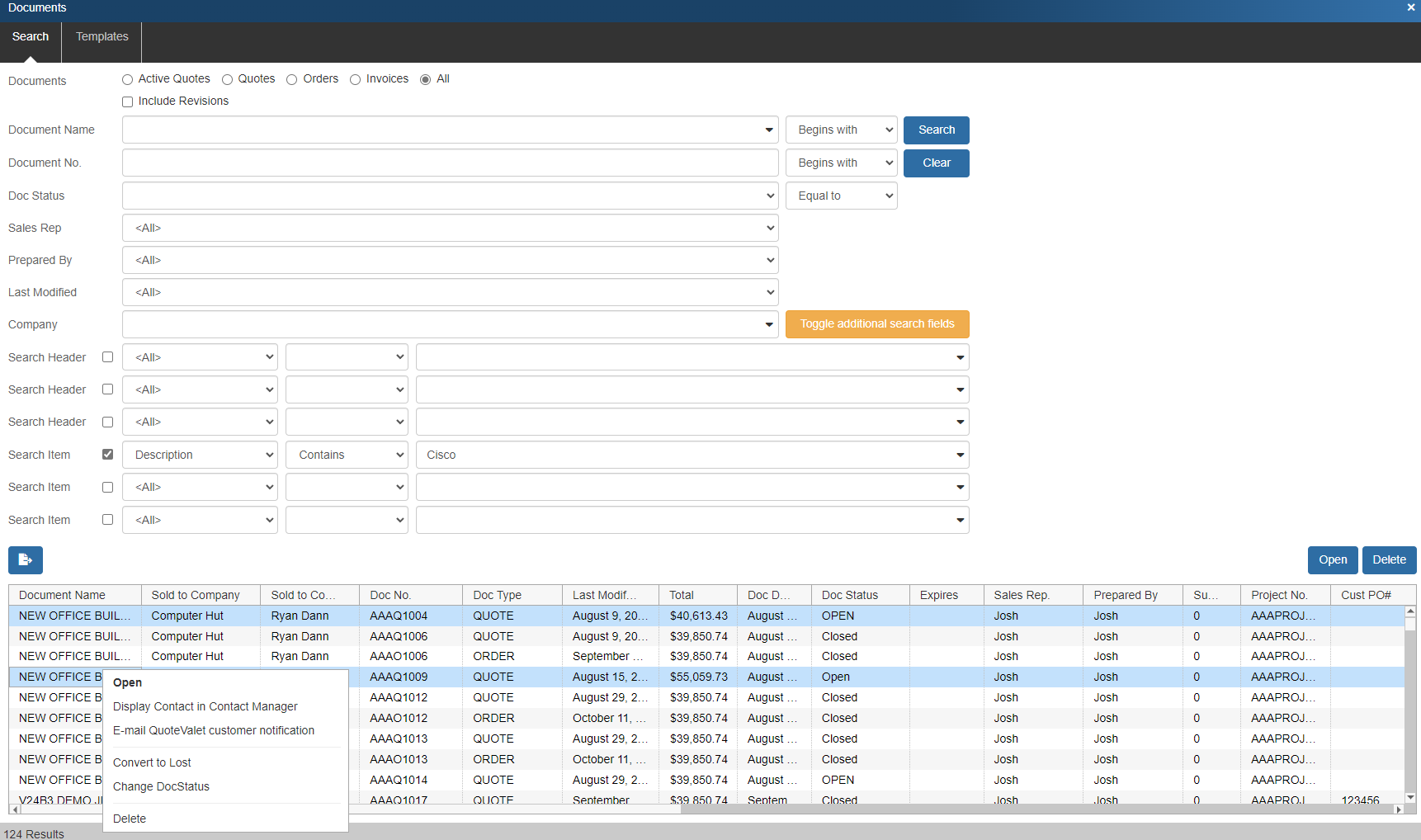Close the Documents window with the X
Screen dimensions: 1421x840
click(x=1410, y=7)
